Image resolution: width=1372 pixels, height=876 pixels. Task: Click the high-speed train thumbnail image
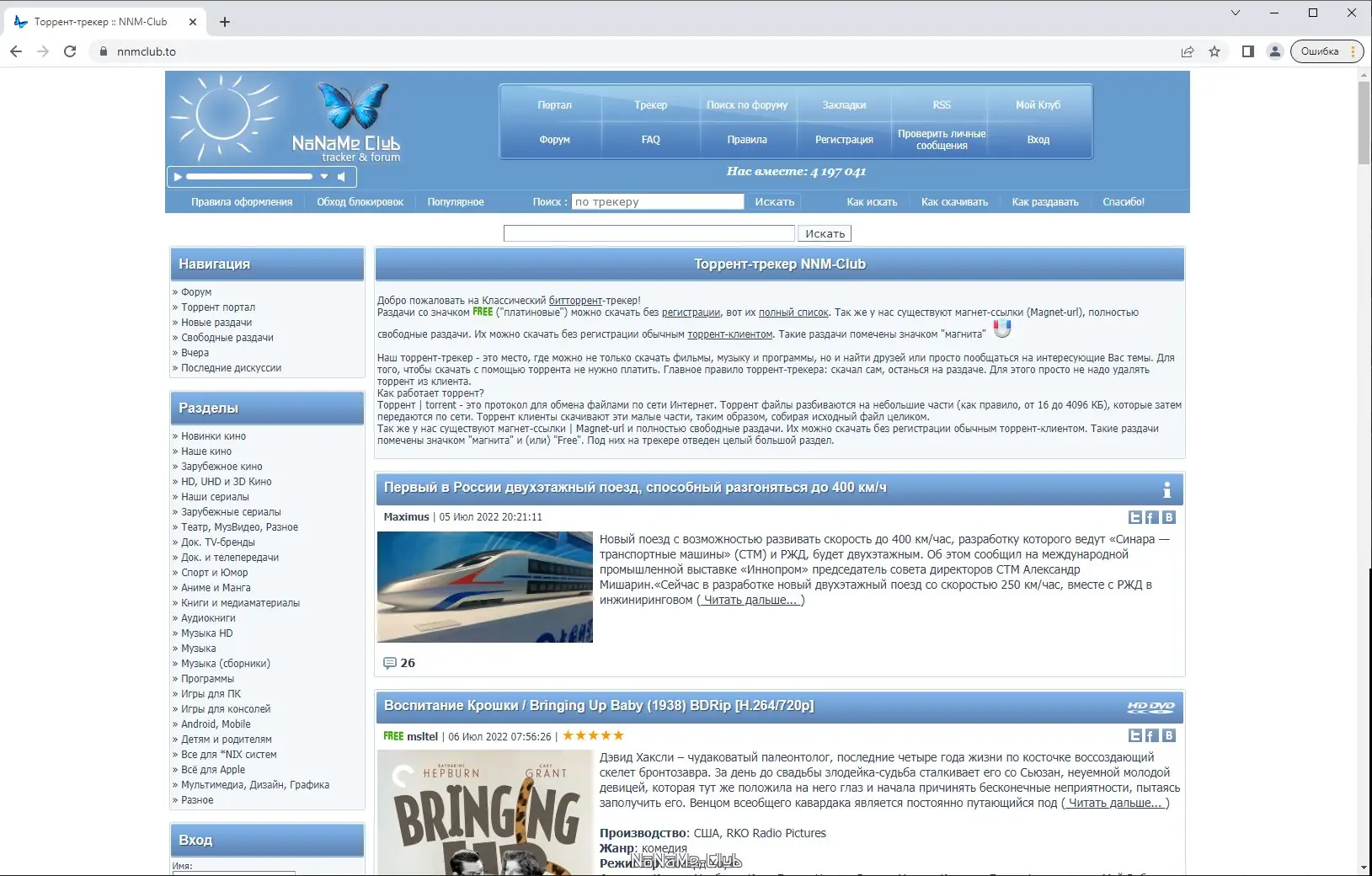click(x=485, y=587)
